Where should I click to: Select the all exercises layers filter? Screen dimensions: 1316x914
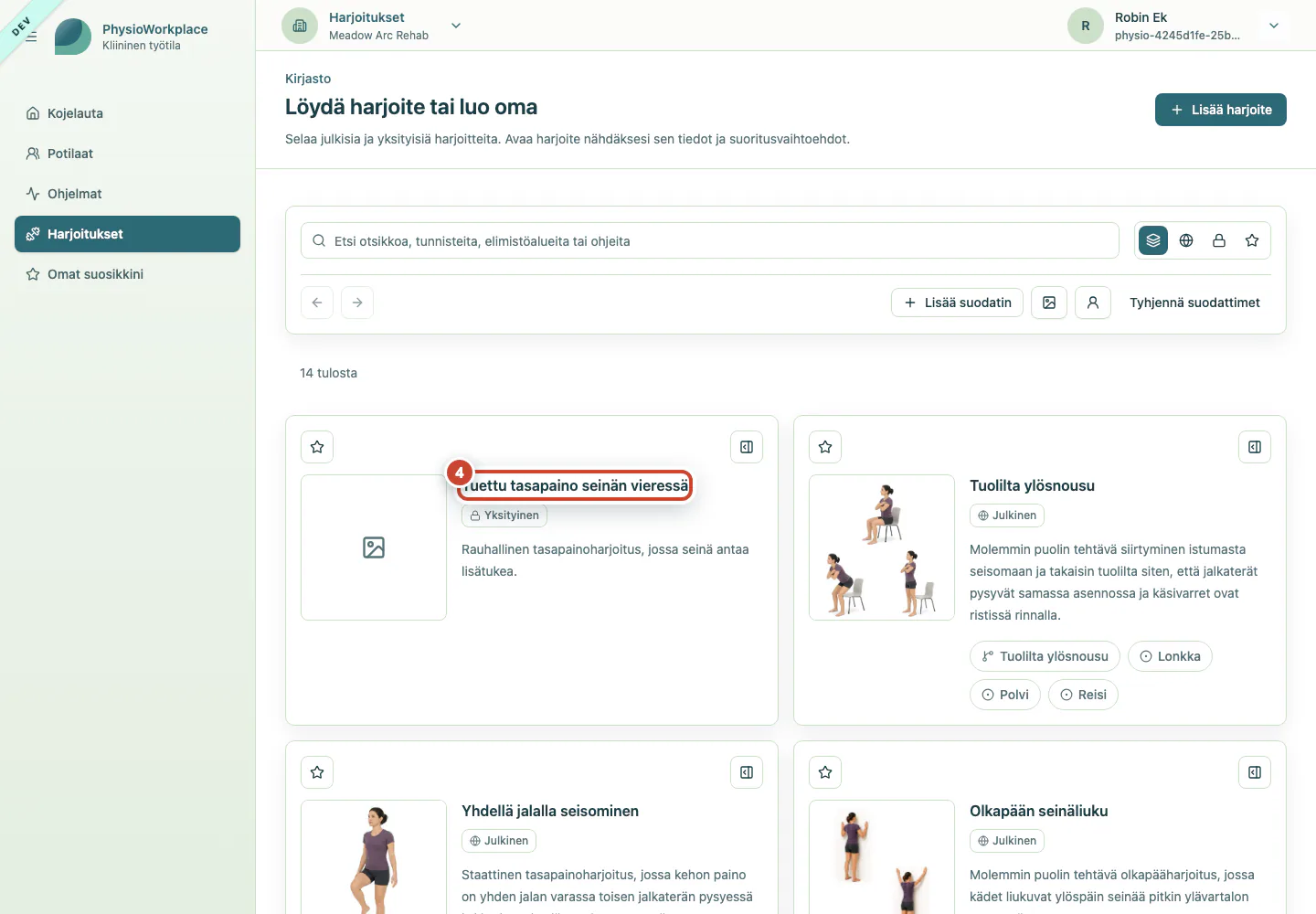1153,240
